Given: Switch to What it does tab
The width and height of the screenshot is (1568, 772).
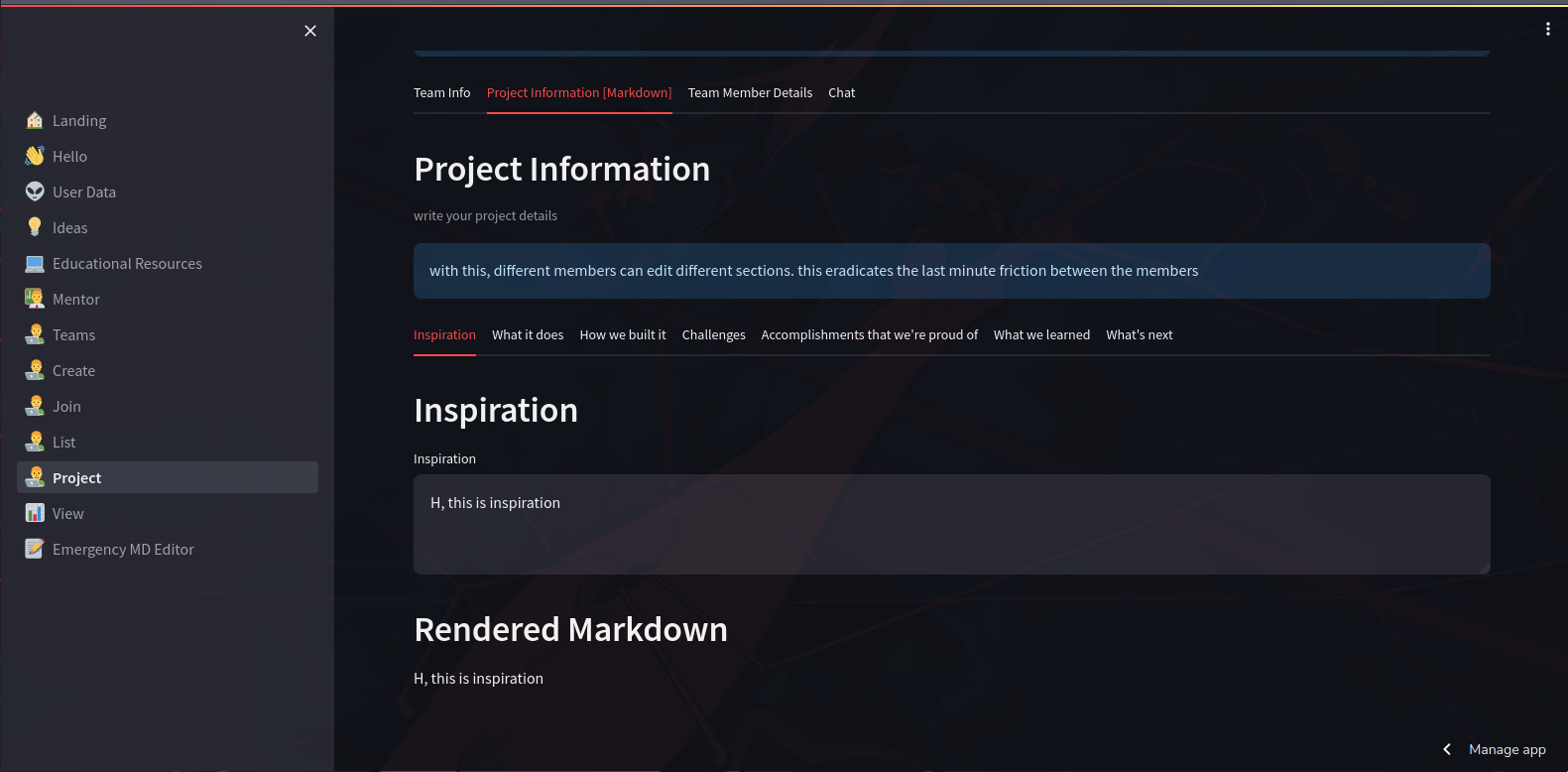Looking at the screenshot, I should tap(528, 334).
